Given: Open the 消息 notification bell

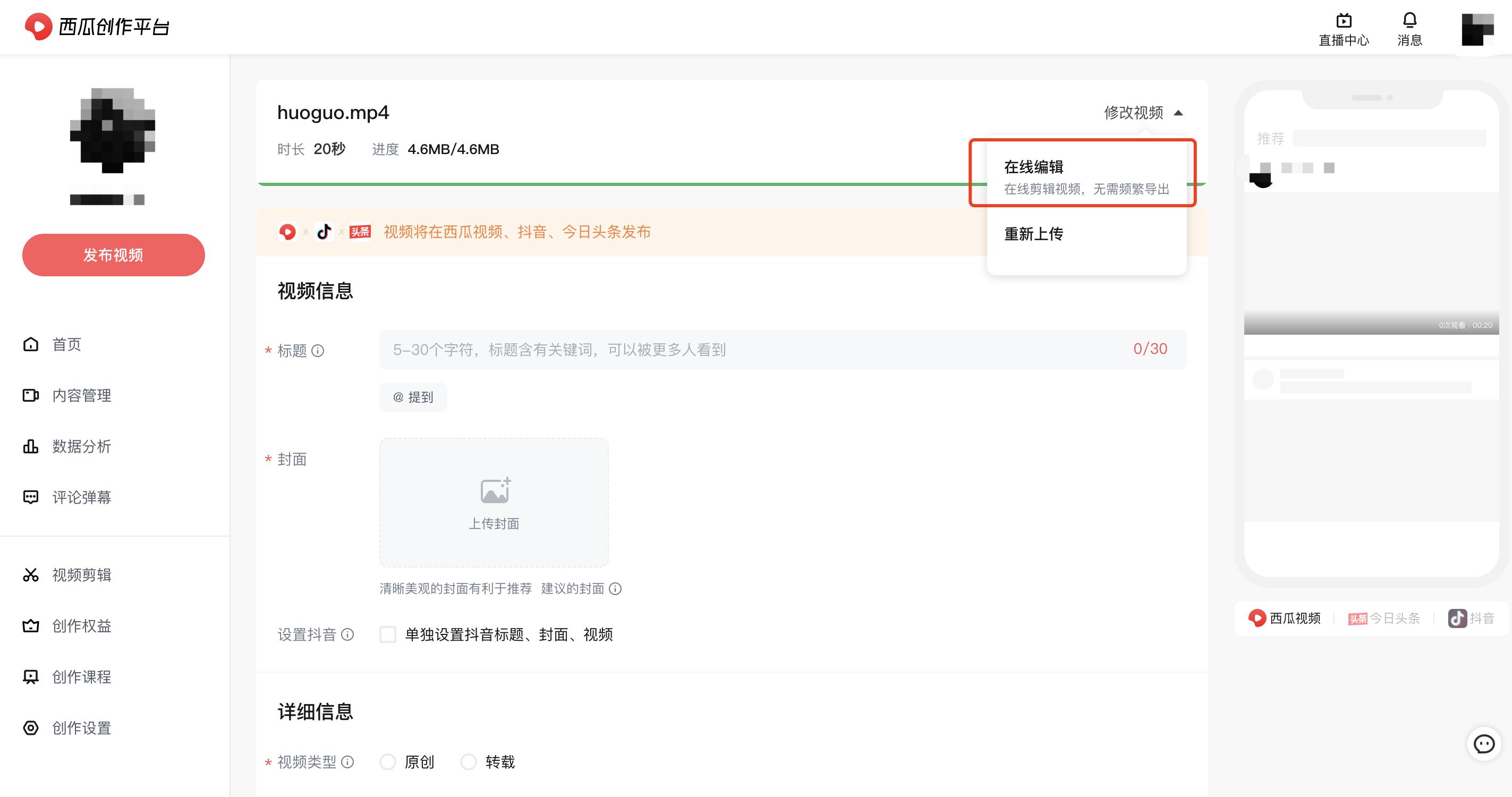Looking at the screenshot, I should (x=1410, y=28).
